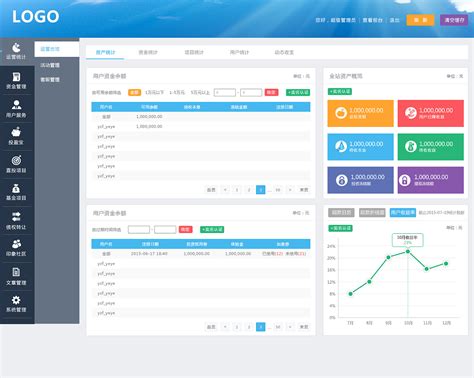
Task: Focus the first date input in lower panel
Action: tap(139, 229)
